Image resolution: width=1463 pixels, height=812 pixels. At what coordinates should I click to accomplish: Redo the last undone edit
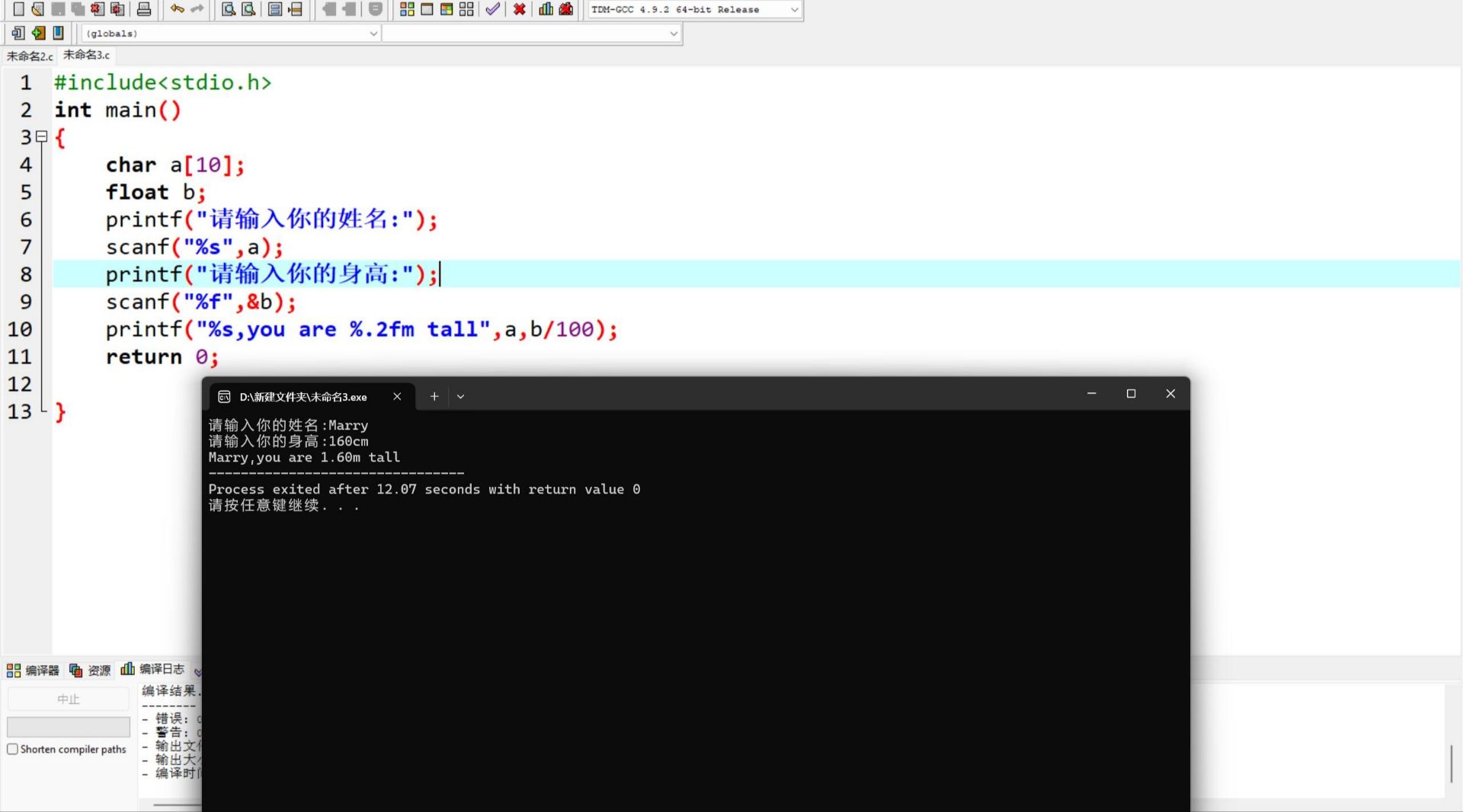pyautogui.click(x=197, y=9)
